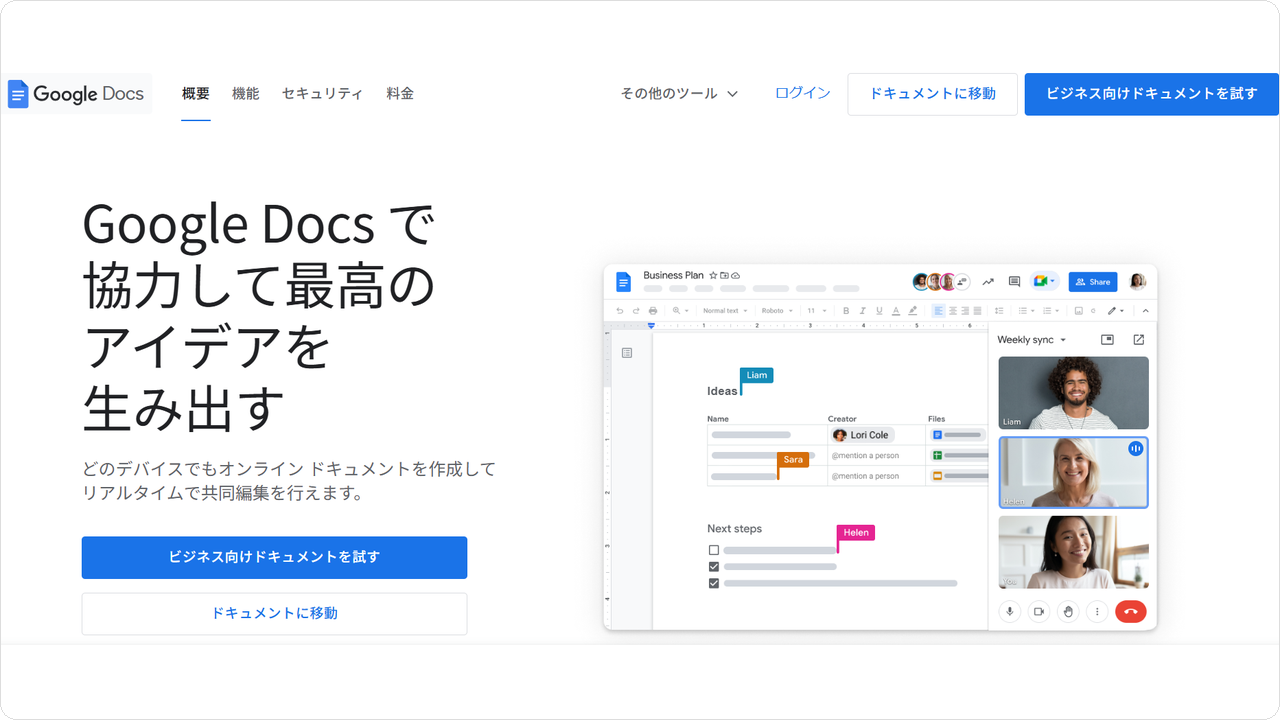
Task: Open the Normal text style dropdown
Action: click(723, 311)
